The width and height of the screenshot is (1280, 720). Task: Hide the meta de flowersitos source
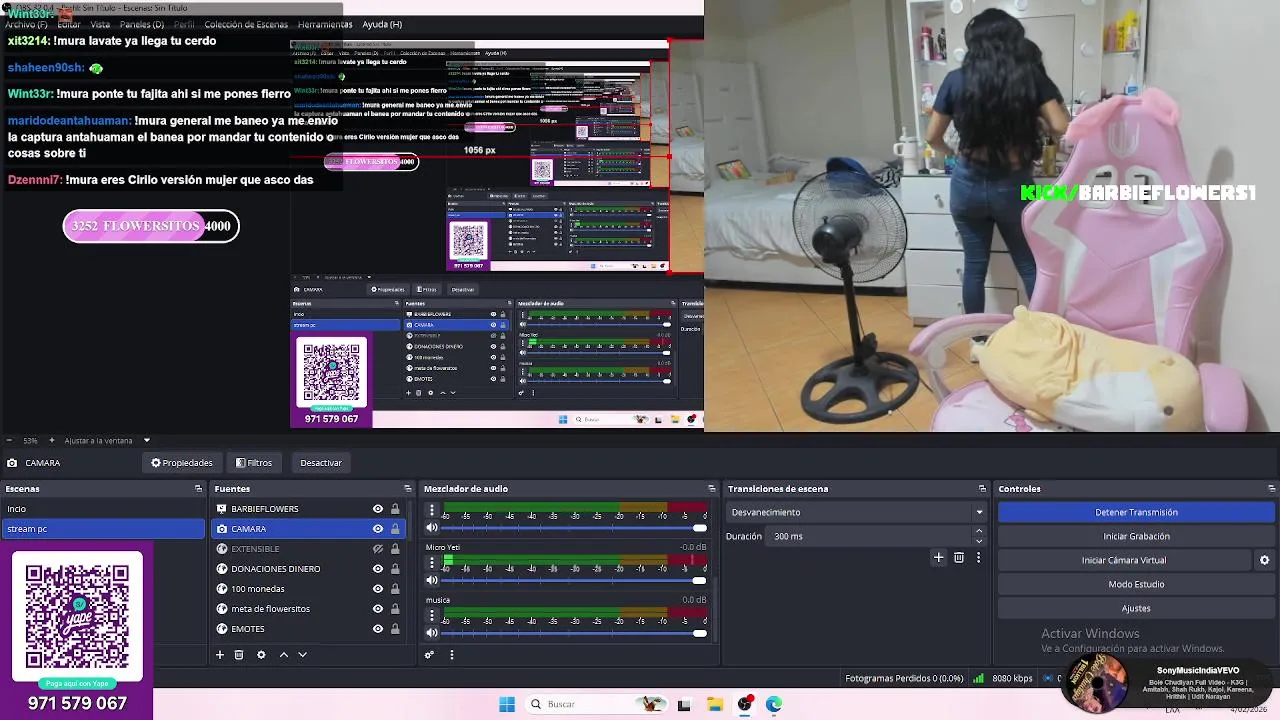[378, 609]
